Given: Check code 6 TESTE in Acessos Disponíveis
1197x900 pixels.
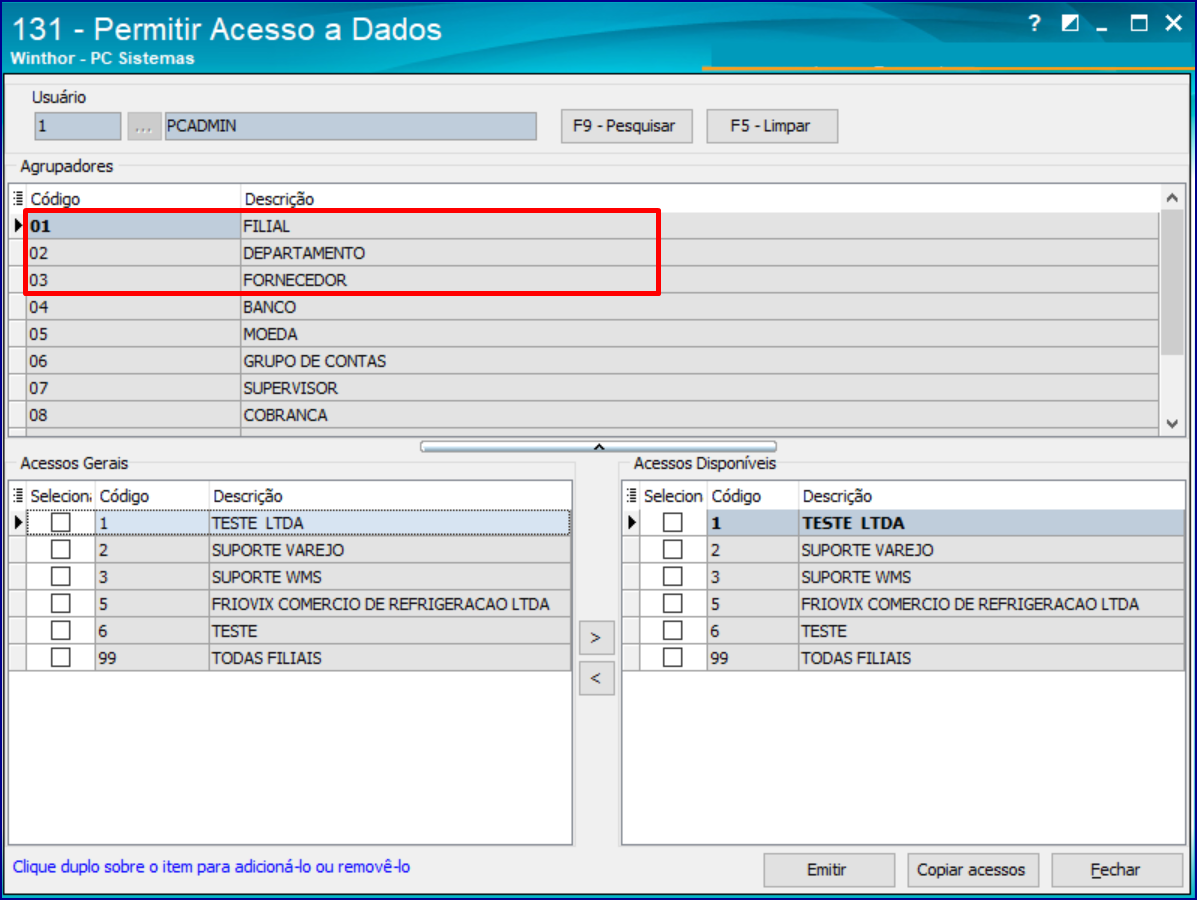Looking at the screenshot, I should click(673, 631).
